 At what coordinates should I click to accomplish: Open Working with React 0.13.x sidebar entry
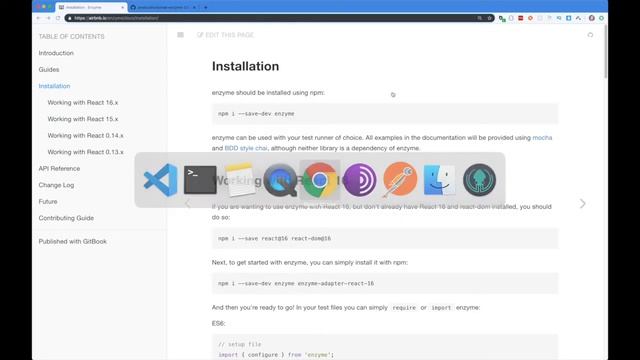pos(85,152)
